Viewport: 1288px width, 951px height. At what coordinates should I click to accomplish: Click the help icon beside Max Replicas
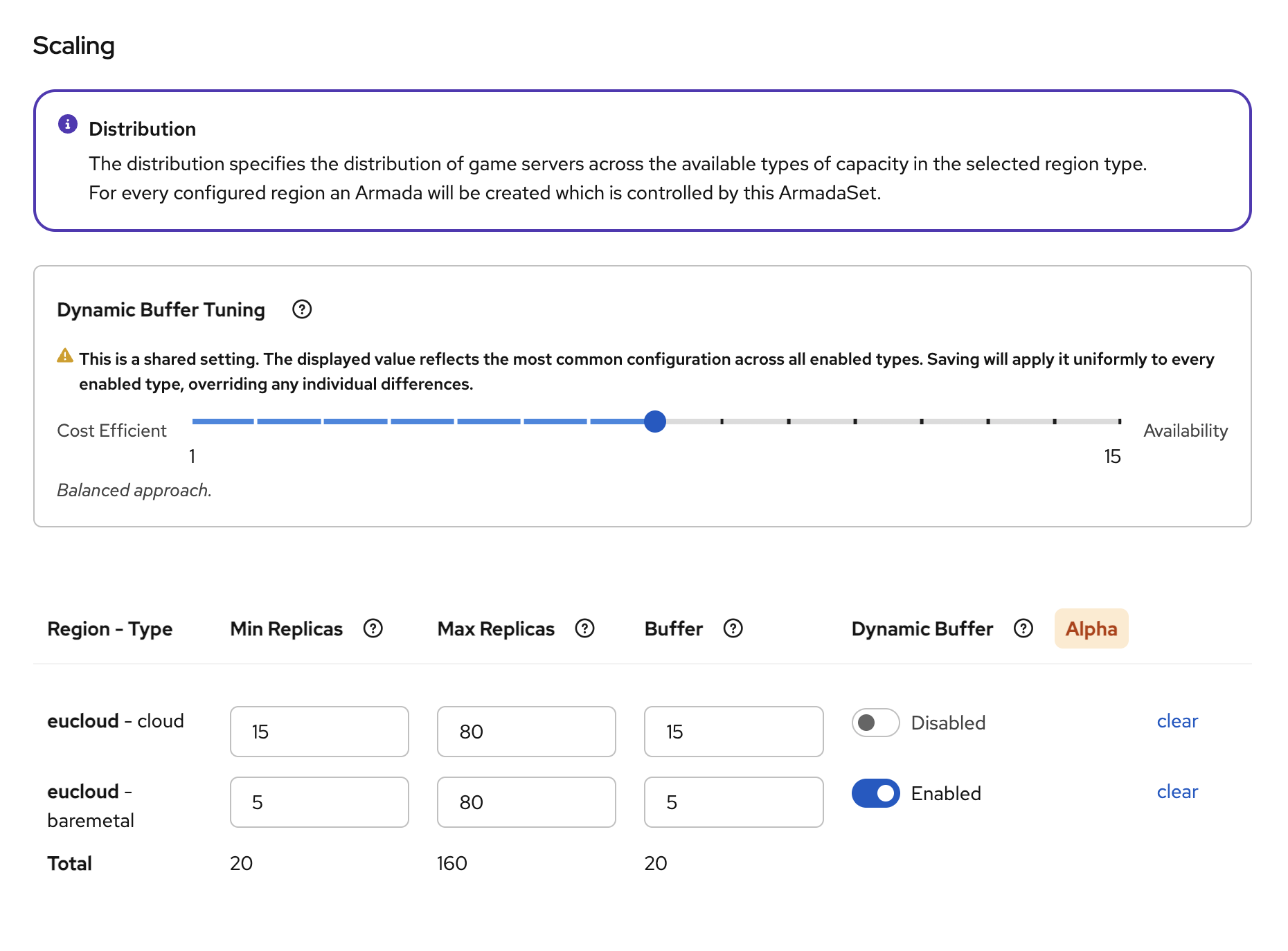coord(584,628)
